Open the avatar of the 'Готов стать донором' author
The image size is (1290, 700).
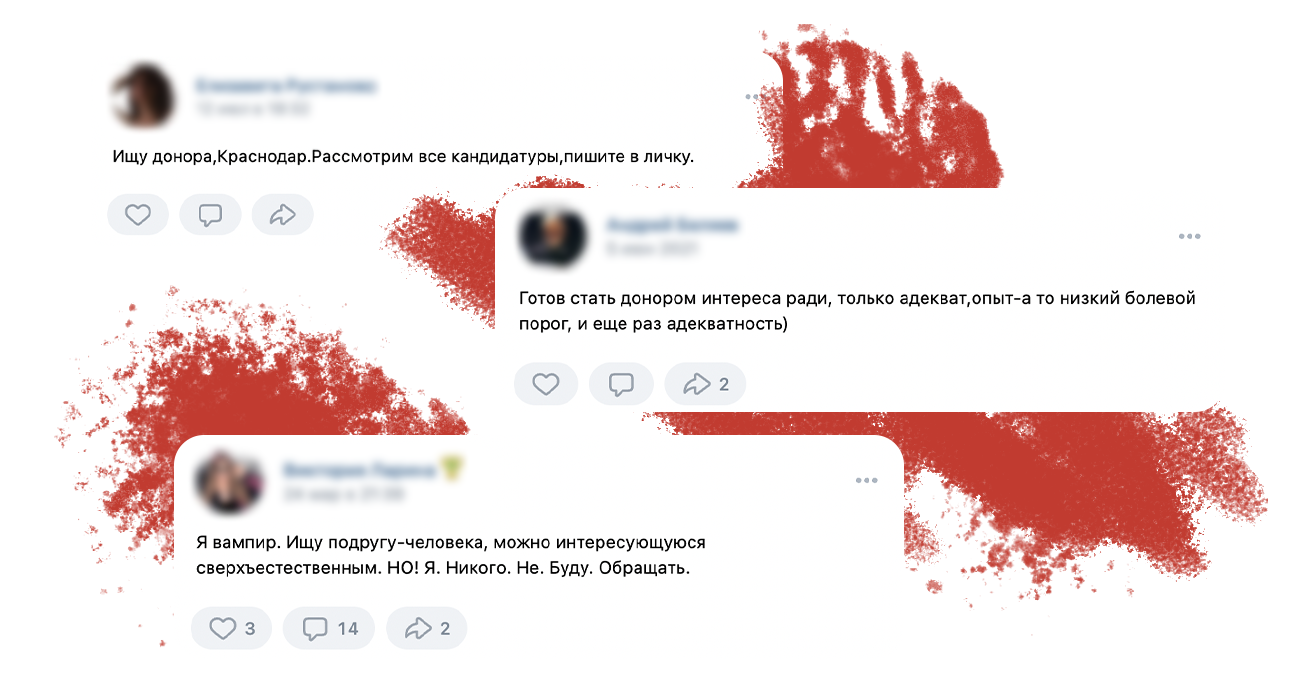(553, 238)
